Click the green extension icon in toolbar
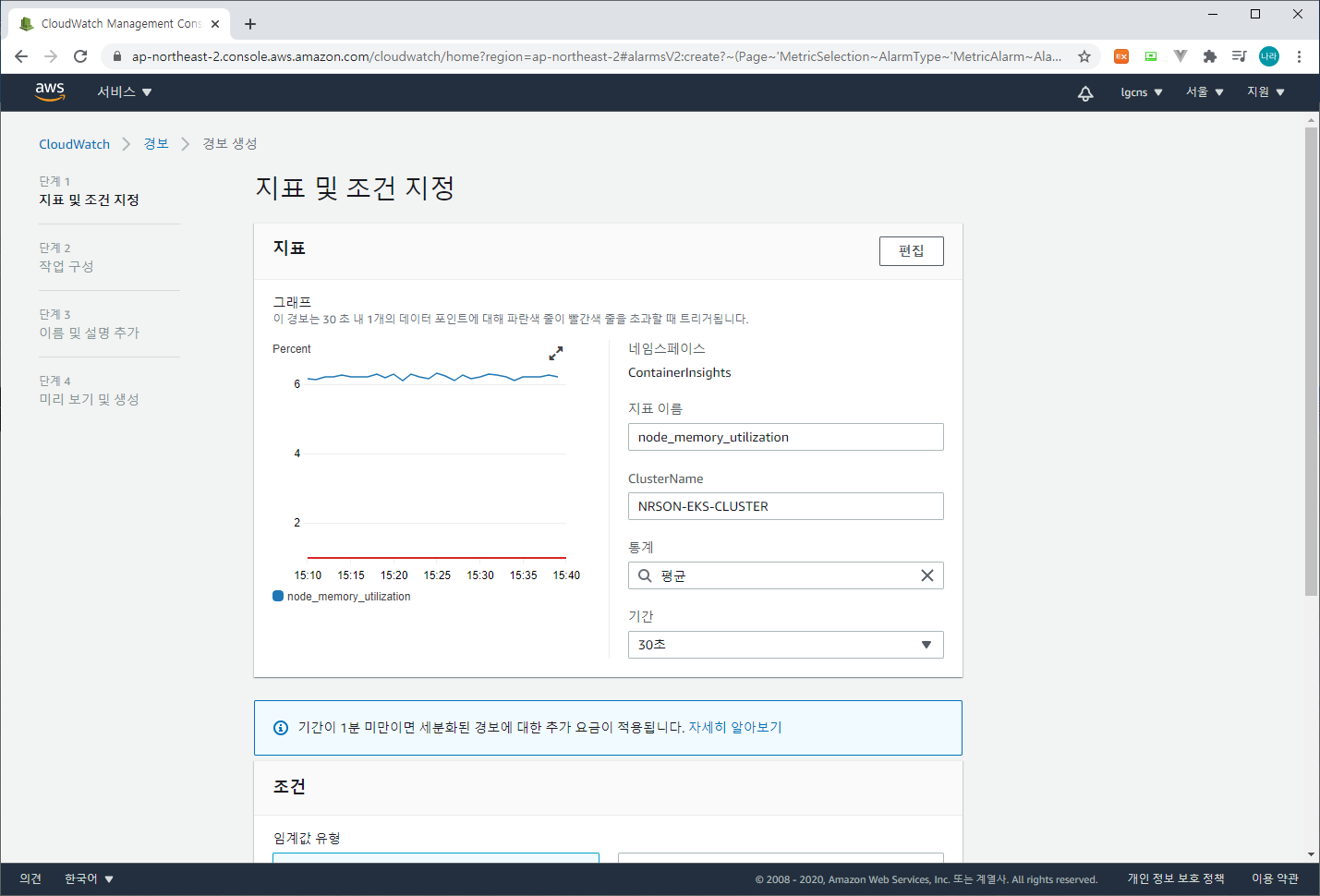This screenshot has height=896, width=1320. pyautogui.click(x=1151, y=56)
